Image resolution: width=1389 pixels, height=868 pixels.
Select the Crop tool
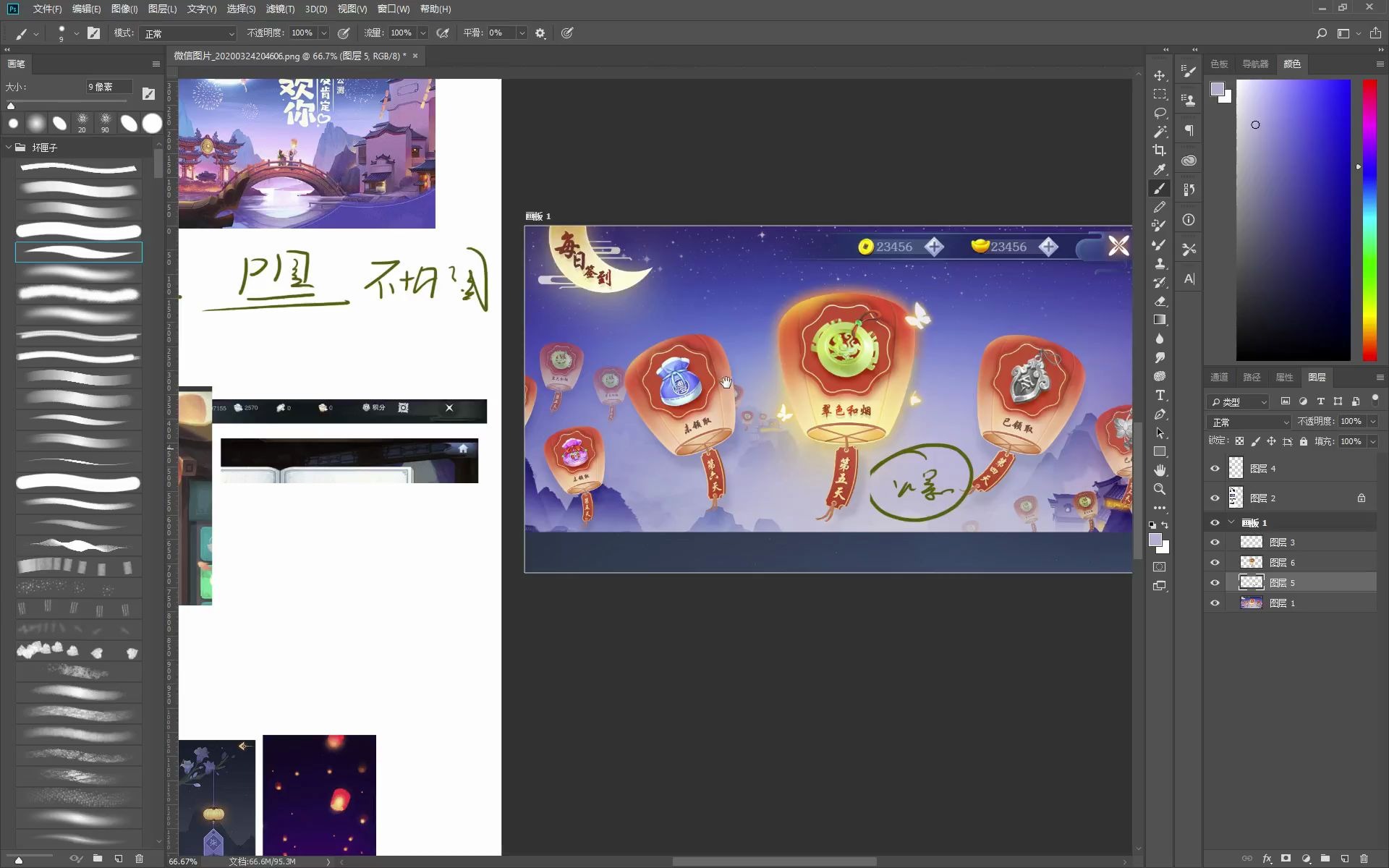pyautogui.click(x=1160, y=150)
